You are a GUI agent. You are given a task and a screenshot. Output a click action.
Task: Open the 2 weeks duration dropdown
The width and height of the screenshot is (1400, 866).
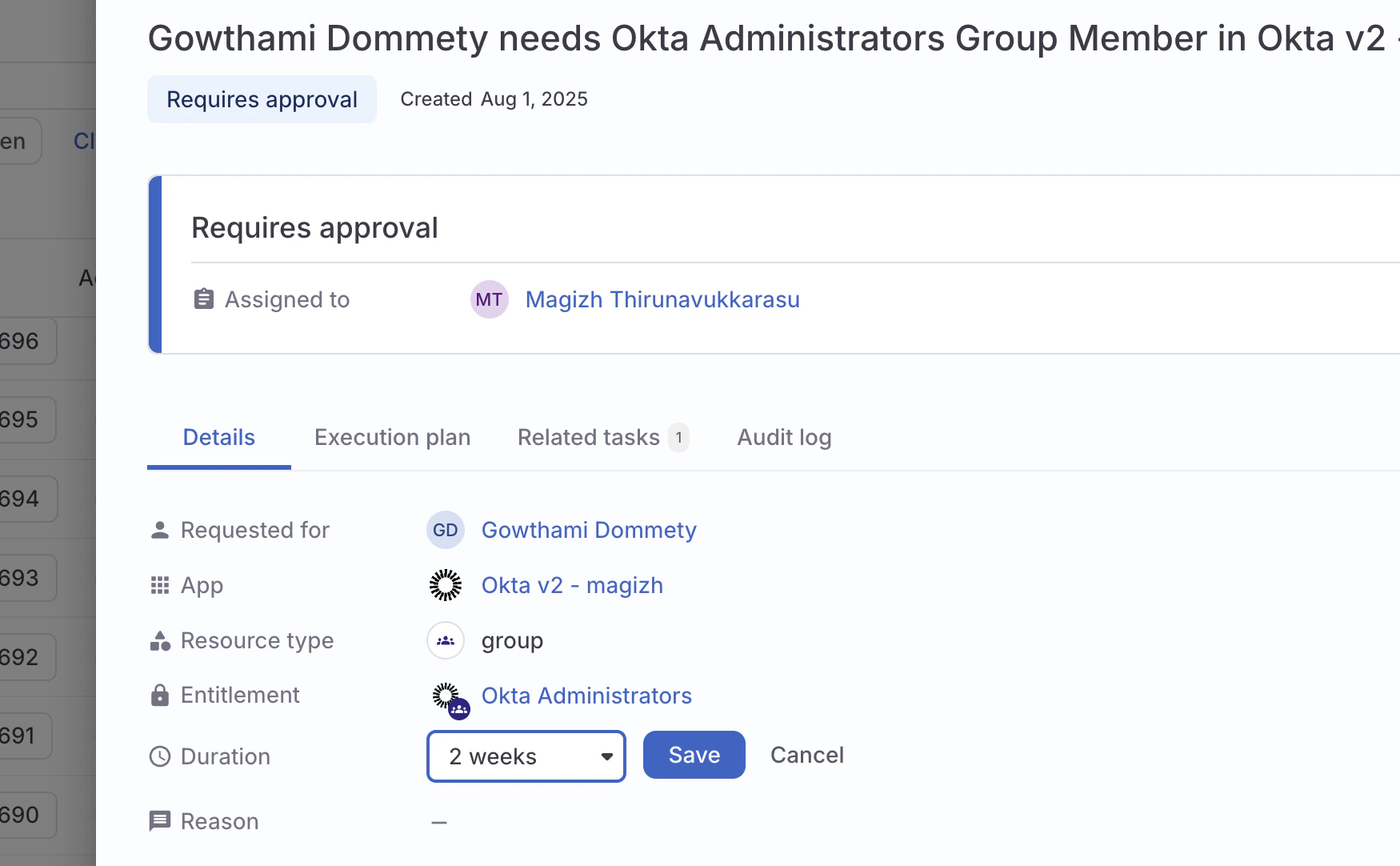pyautogui.click(x=526, y=756)
